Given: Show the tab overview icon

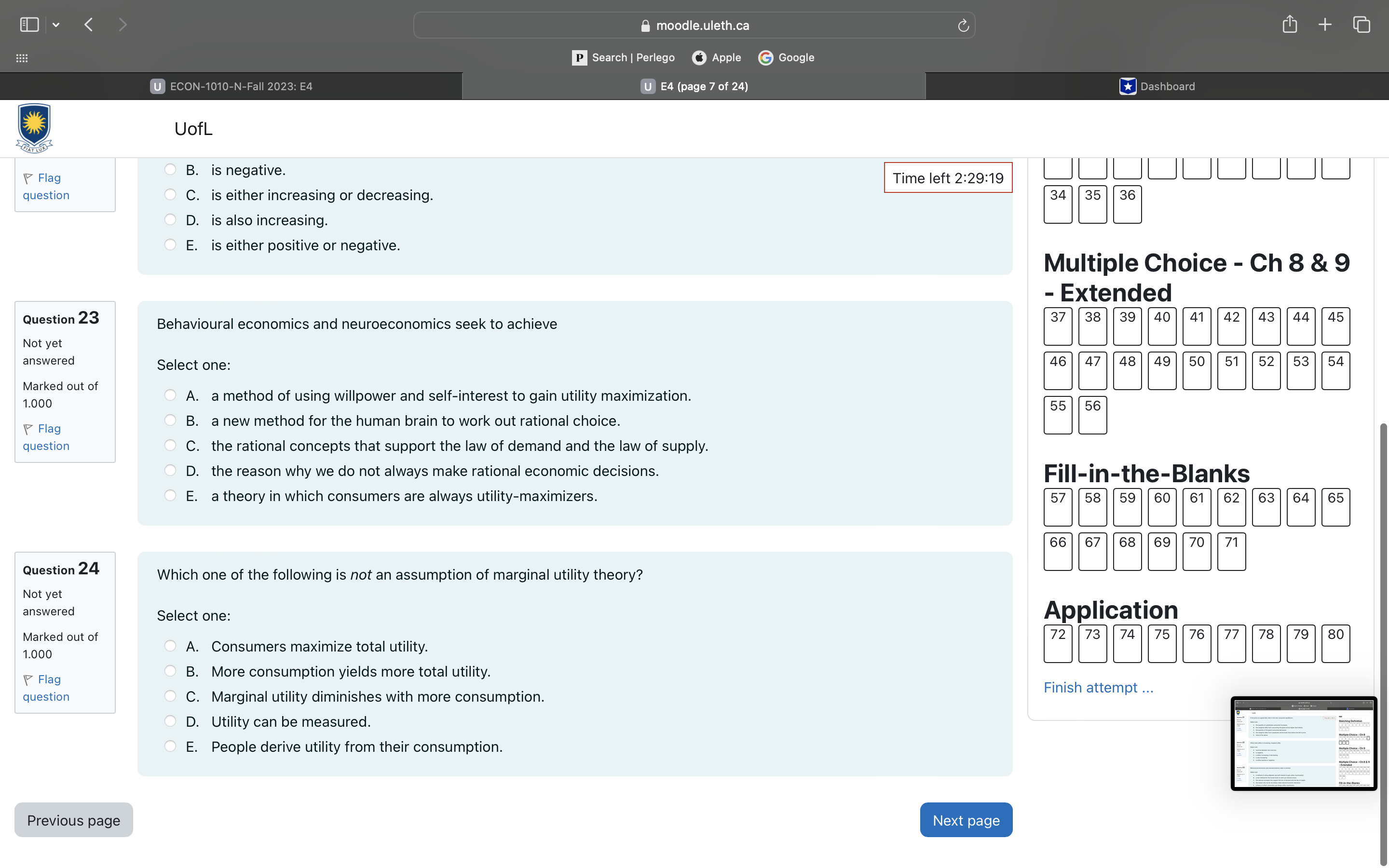Looking at the screenshot, I should 1362,25.
